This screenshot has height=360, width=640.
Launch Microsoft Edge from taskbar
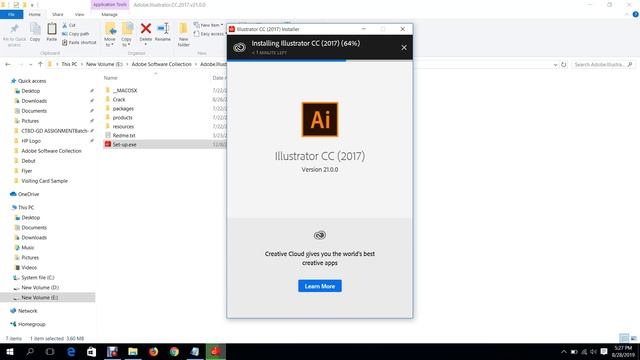coord(71,351)
